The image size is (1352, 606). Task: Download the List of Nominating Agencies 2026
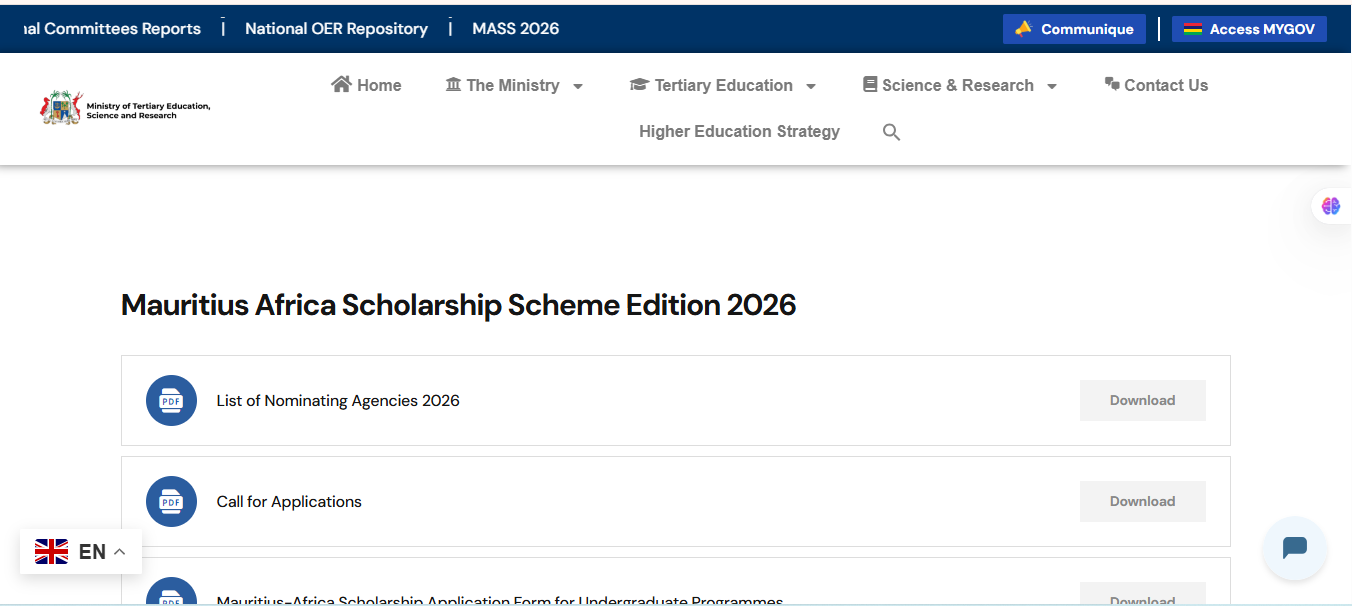tap(1142, 400)
